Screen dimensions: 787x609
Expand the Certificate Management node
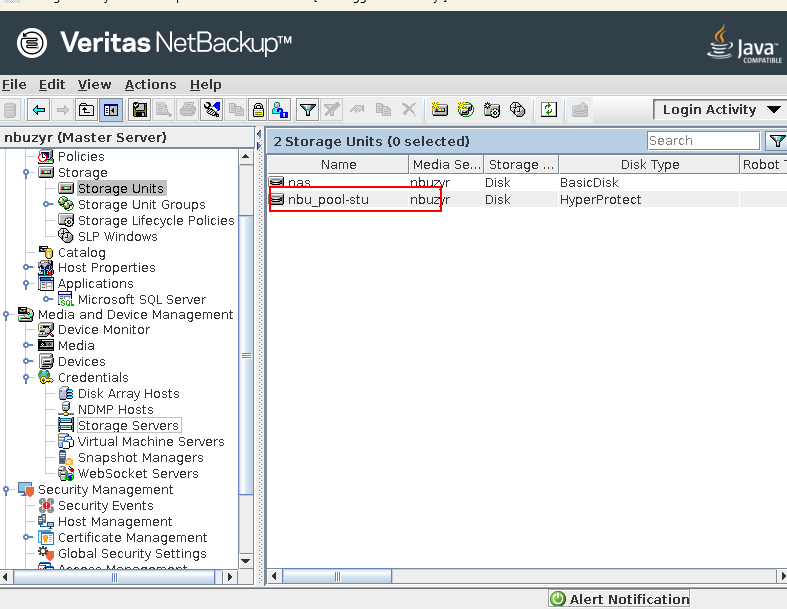(27, 537)
